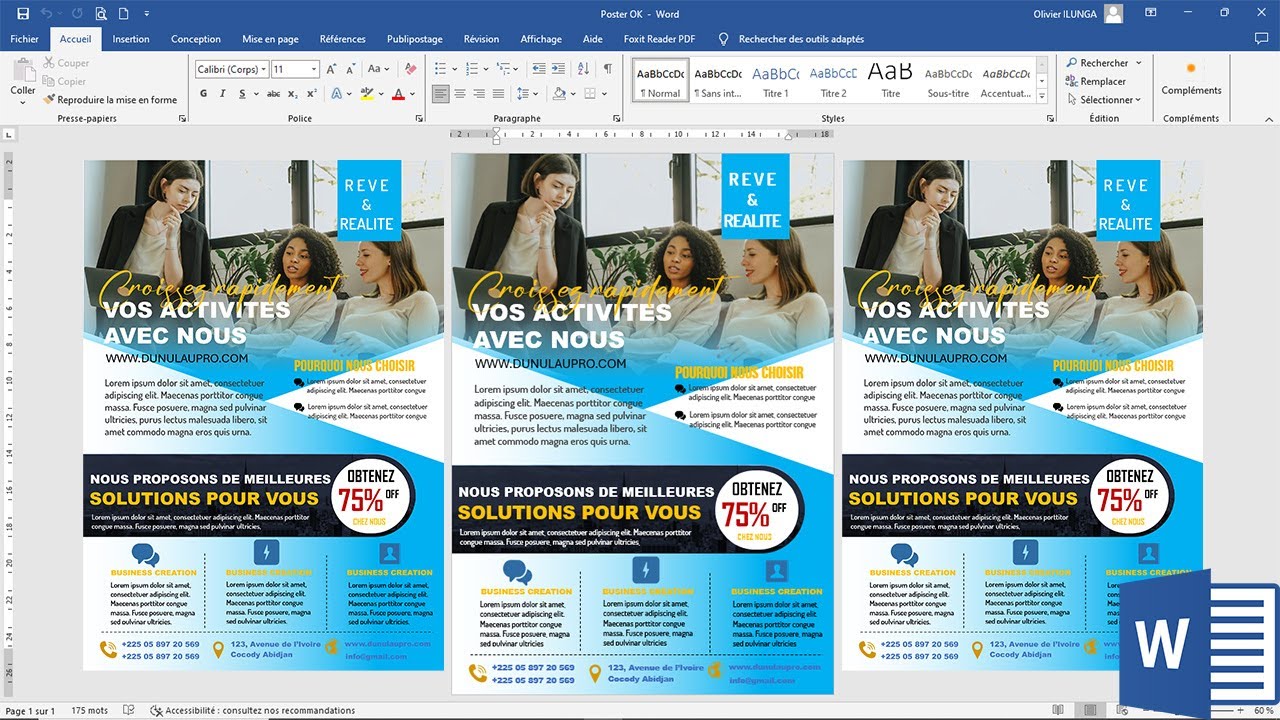Click the sort A-Z icon

coord(585,69)
